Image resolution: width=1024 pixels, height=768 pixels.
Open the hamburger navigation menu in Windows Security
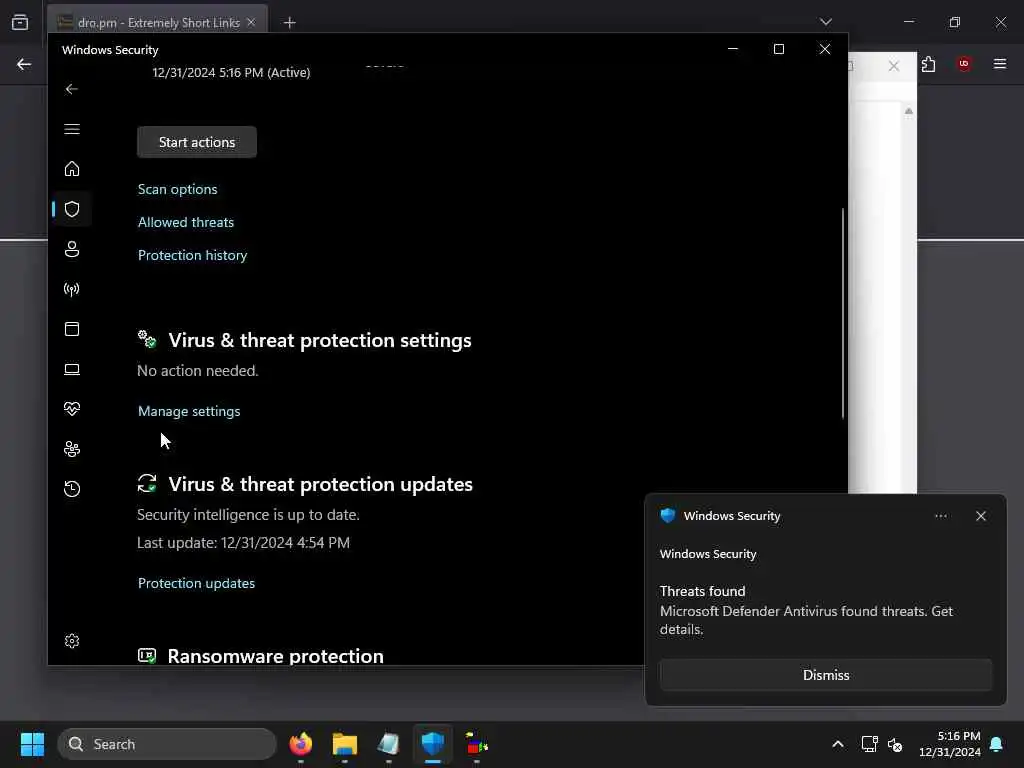point(72,129)
